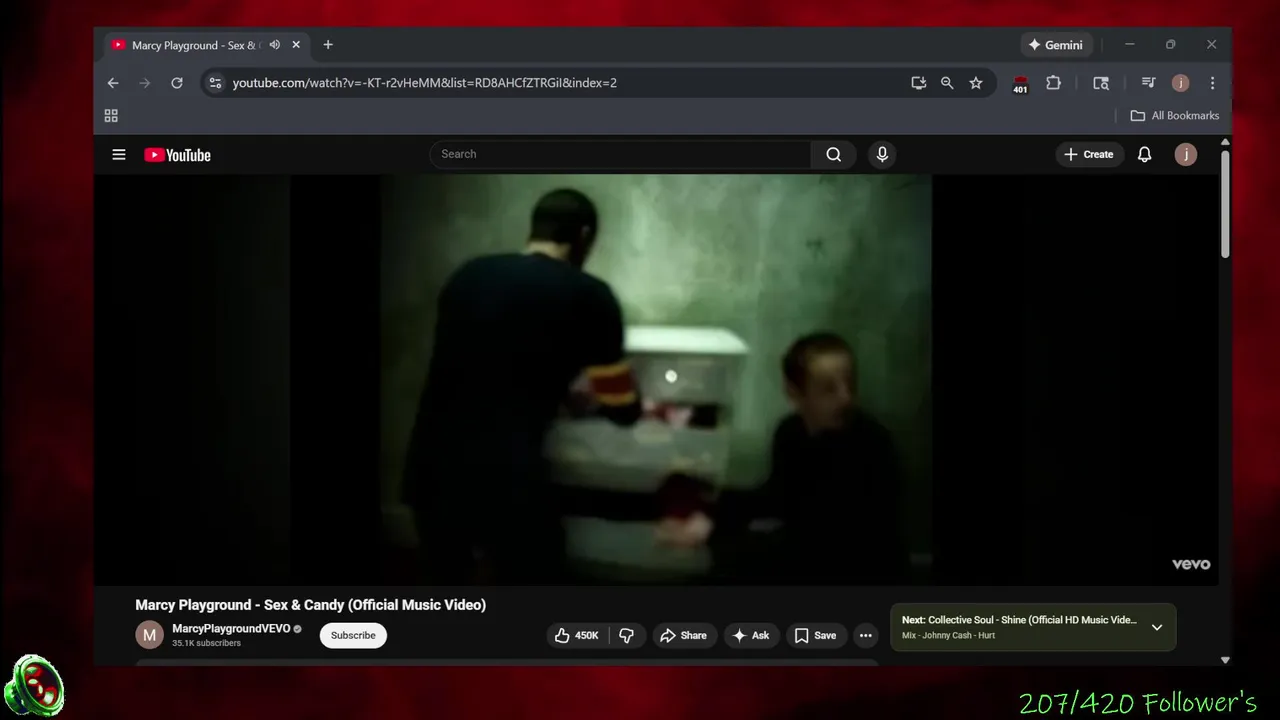Image resolution: width=1280 pixels, height=720 pixels.
Task: Open the YouTube hamburger guide menu
Action: point(119,154)
